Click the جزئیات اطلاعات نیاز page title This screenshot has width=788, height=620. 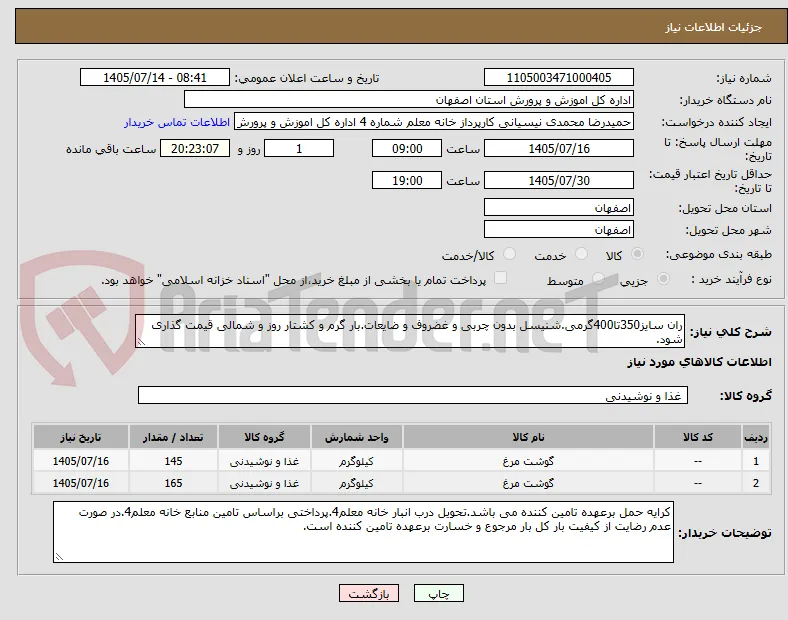pyautogui.click(x=714, y=27)
